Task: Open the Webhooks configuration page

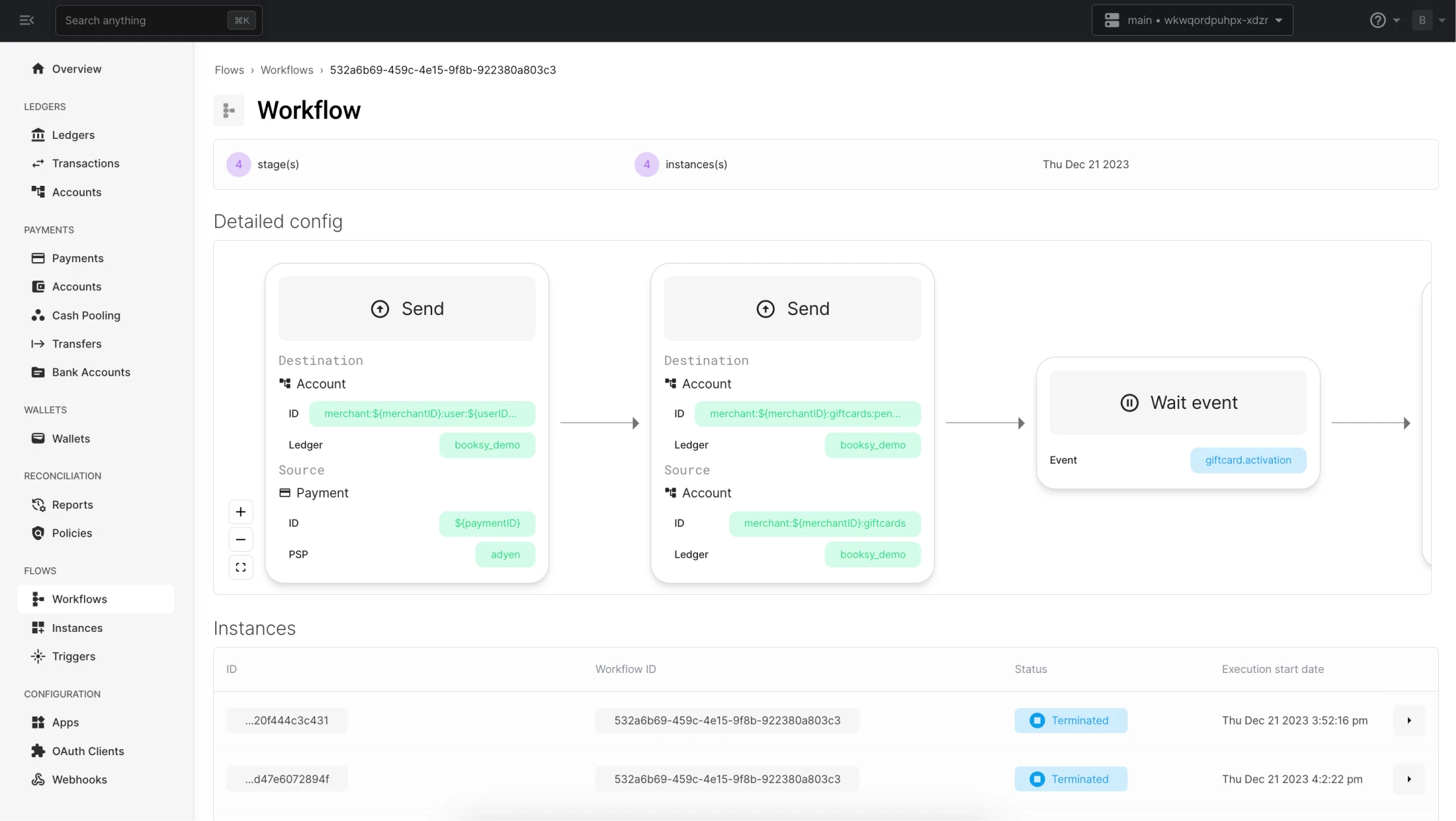Action: (80, 779)
